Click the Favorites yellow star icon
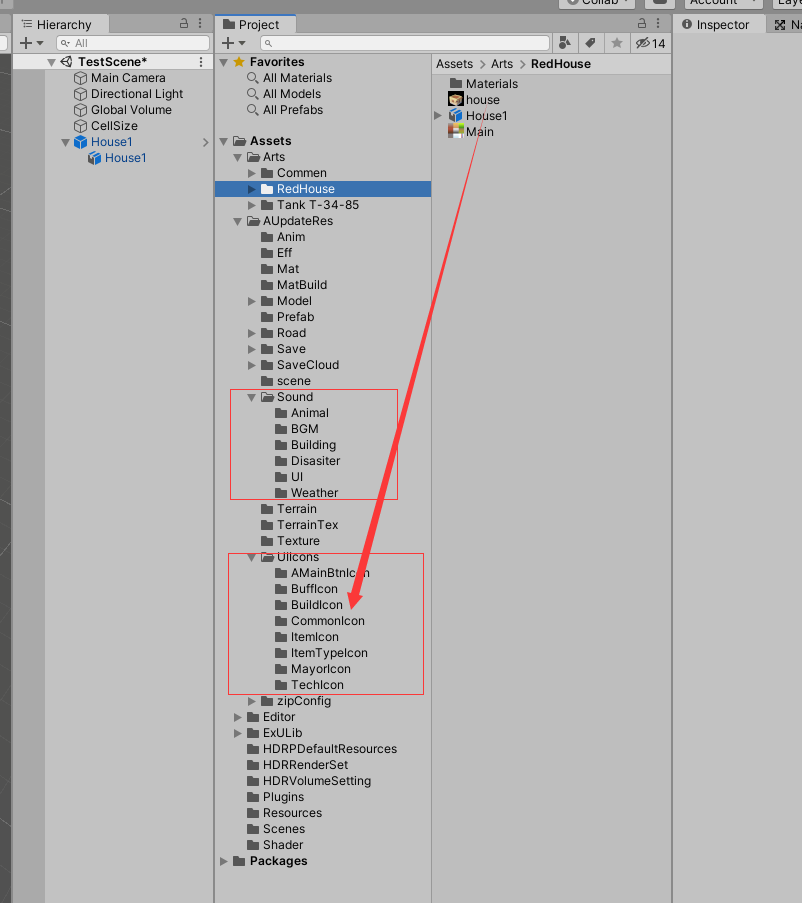The image size is (802, 903). point(239,62)
